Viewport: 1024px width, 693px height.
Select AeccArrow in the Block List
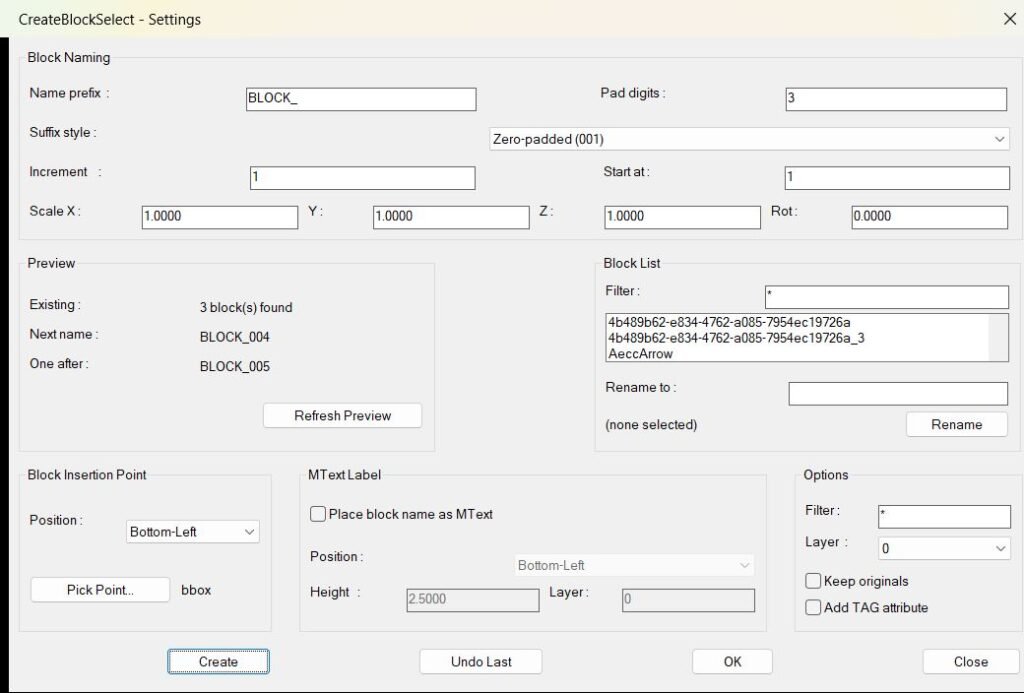[640, 353]
